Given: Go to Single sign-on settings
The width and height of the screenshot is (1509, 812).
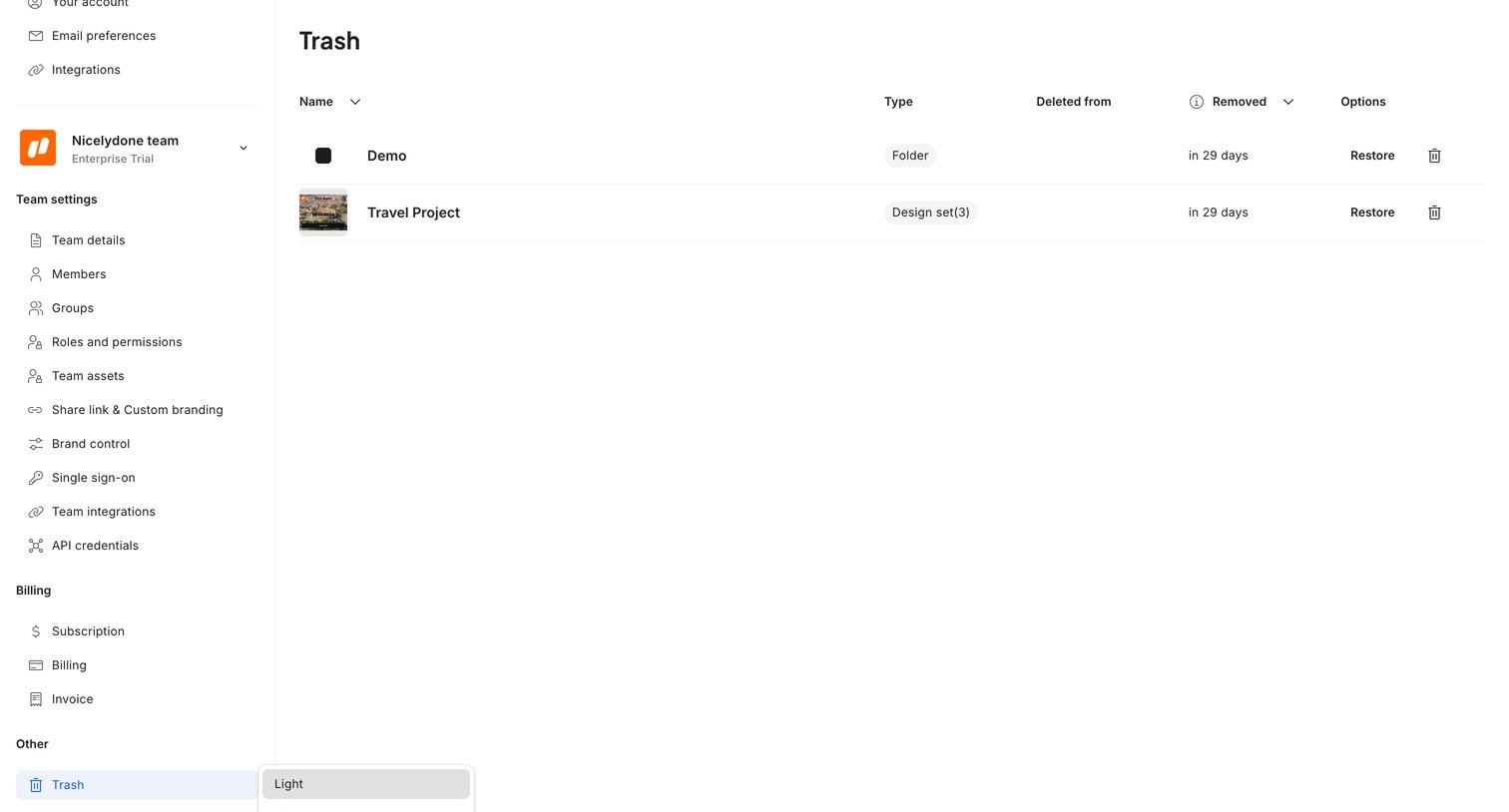Looking at the screenshot, I should coord(137,478).
